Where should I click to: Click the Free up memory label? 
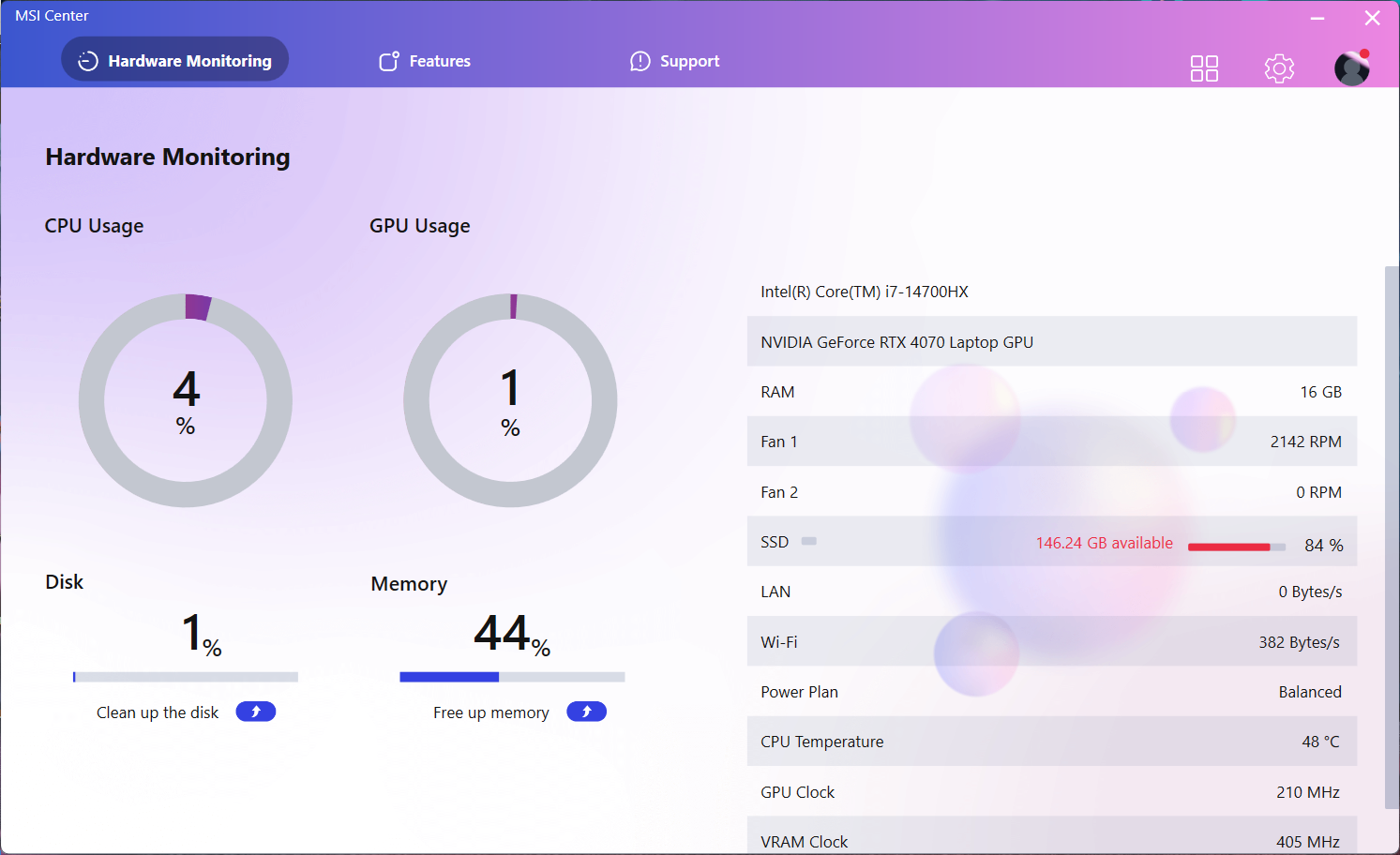[490, 712]
